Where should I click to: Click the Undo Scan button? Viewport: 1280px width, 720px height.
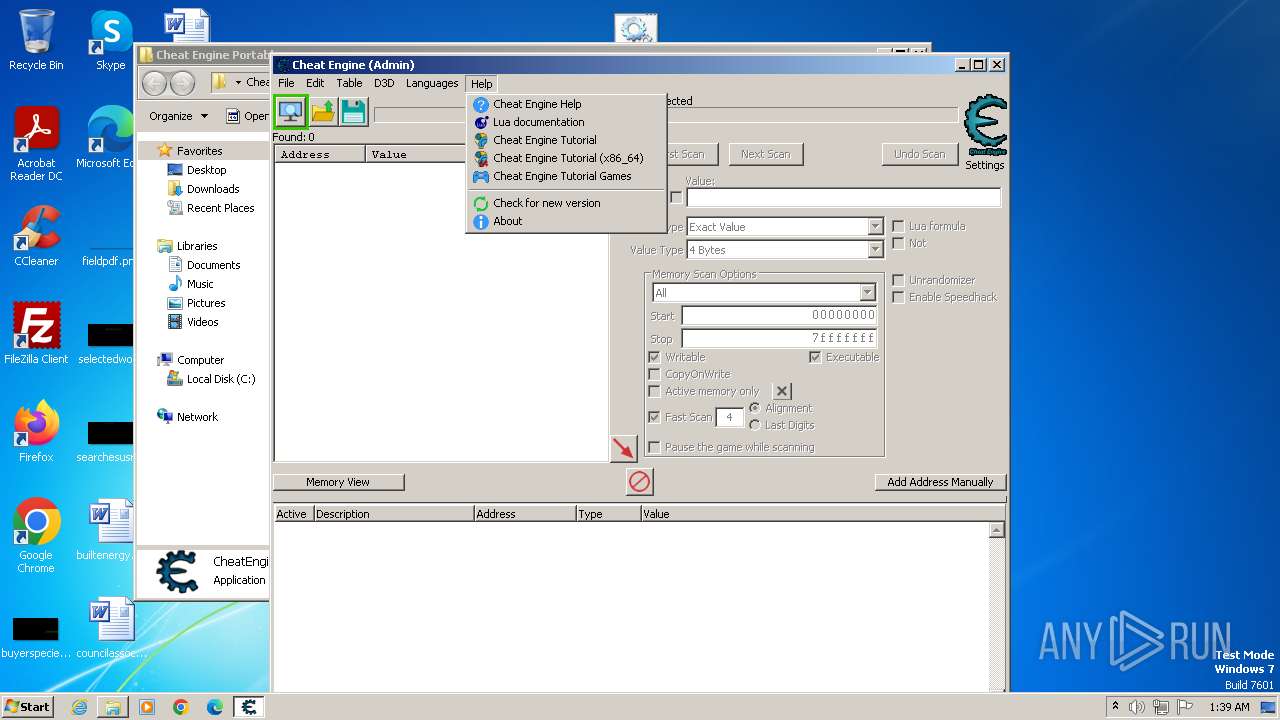[x=919, y=154]
